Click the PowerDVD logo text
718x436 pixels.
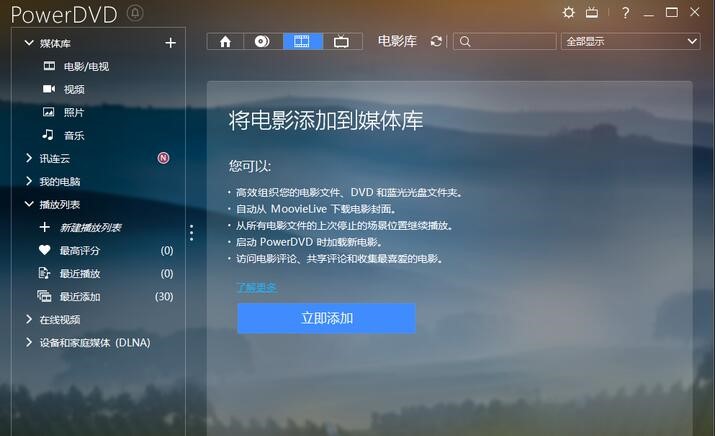pyautogui.click(x=64, y=15)
